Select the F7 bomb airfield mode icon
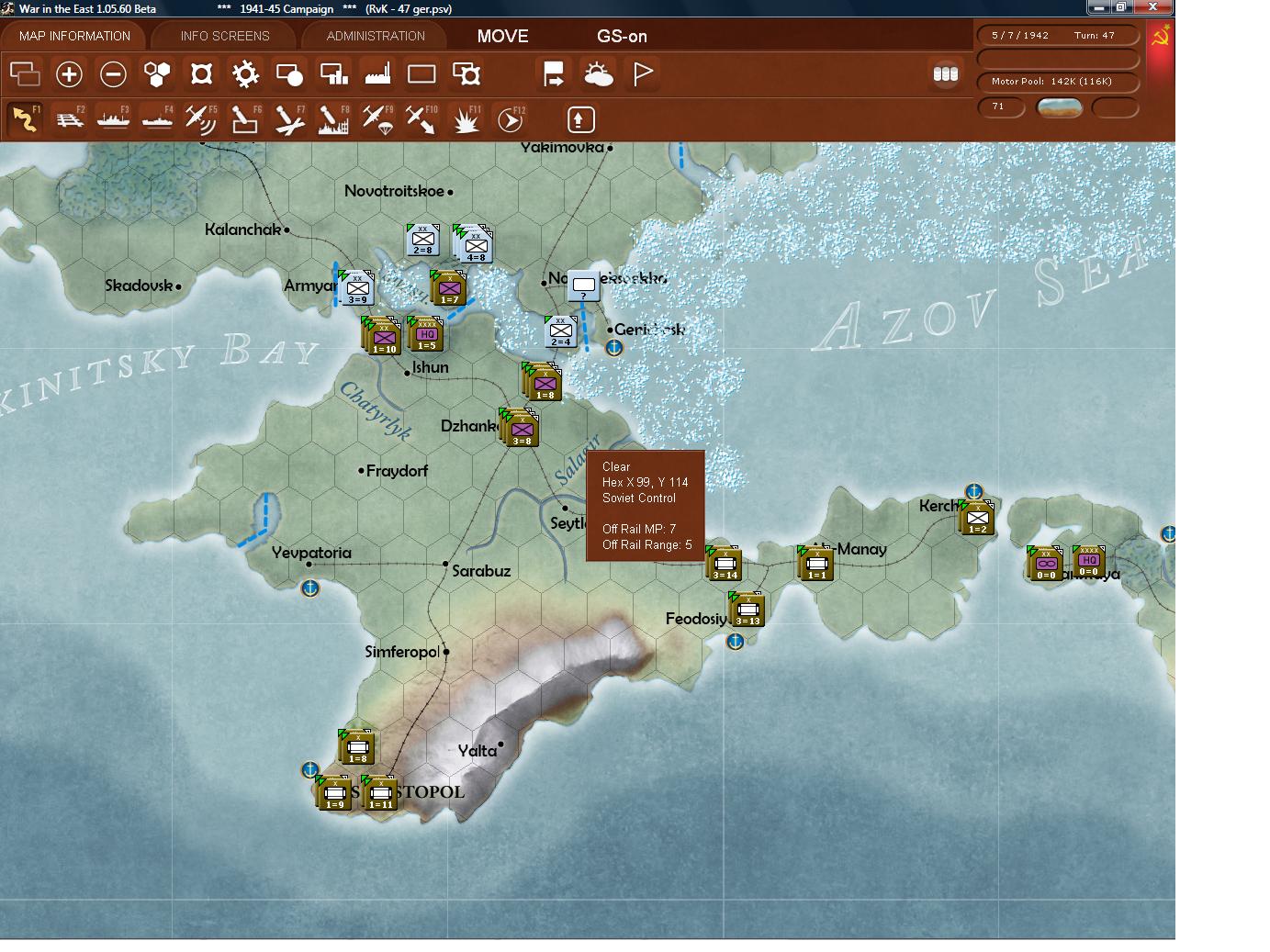The image size is (1270, 952). point(289,119)
